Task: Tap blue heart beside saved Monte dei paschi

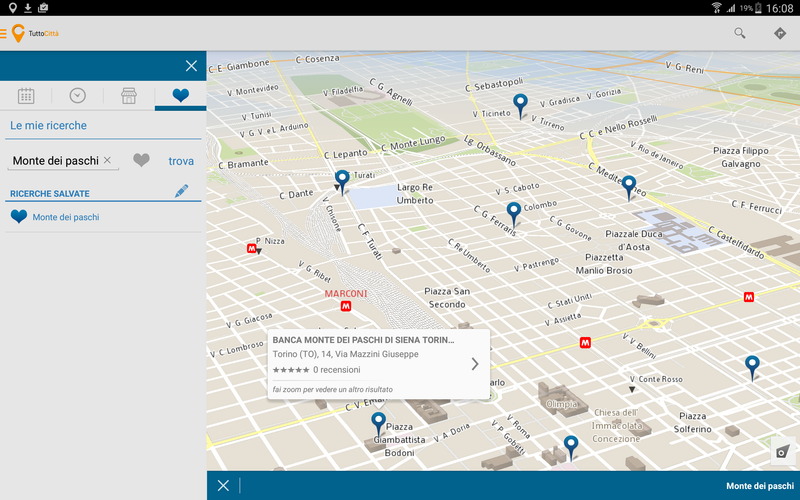Action: (19, 217)
